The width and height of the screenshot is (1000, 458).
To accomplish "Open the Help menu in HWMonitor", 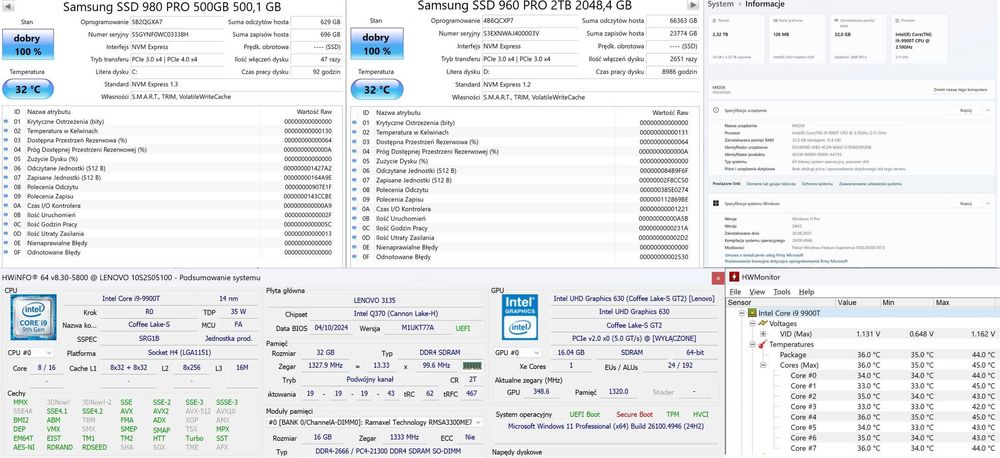I will pyautogui.click(x=806, y=292).
